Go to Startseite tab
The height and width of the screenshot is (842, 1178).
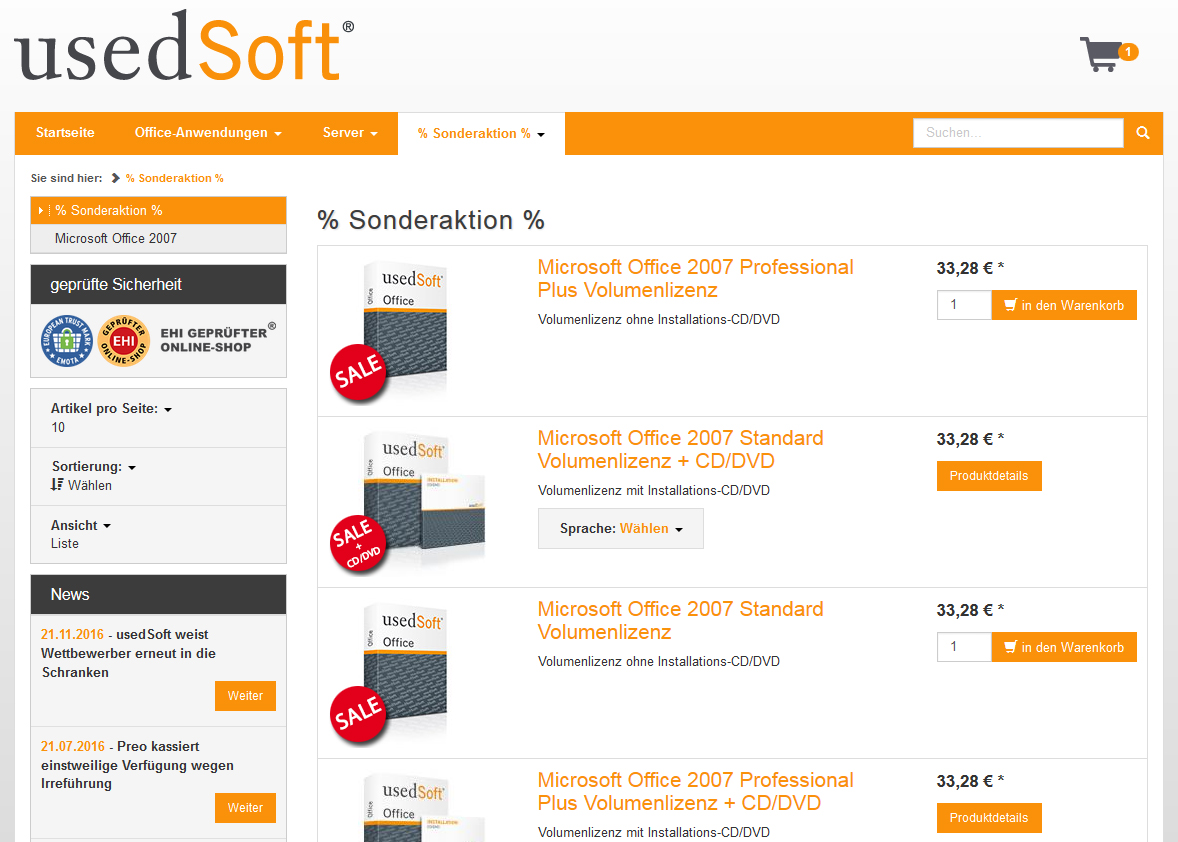point(65,133)
